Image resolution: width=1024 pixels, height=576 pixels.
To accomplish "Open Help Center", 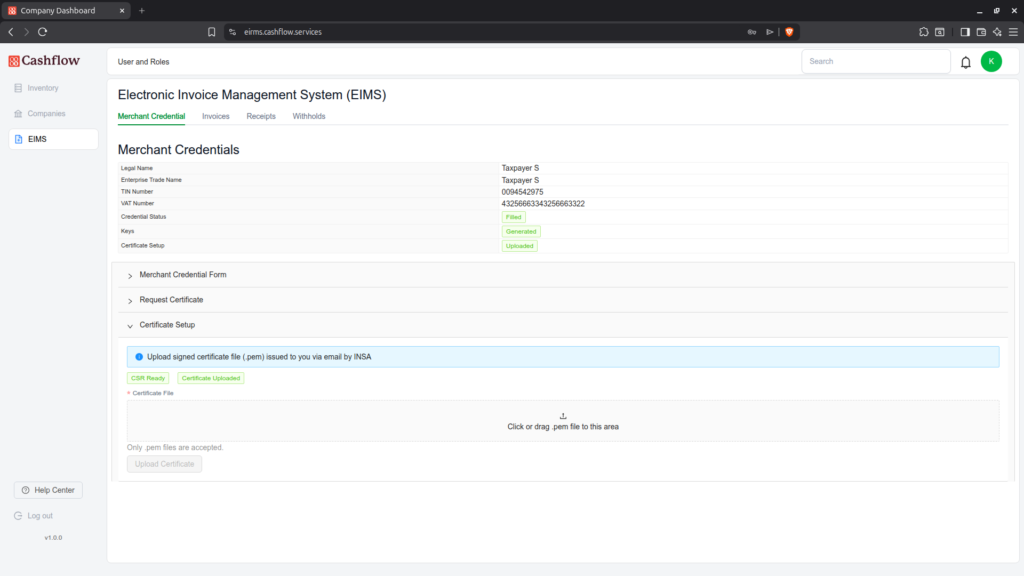I will click(48, 490).
